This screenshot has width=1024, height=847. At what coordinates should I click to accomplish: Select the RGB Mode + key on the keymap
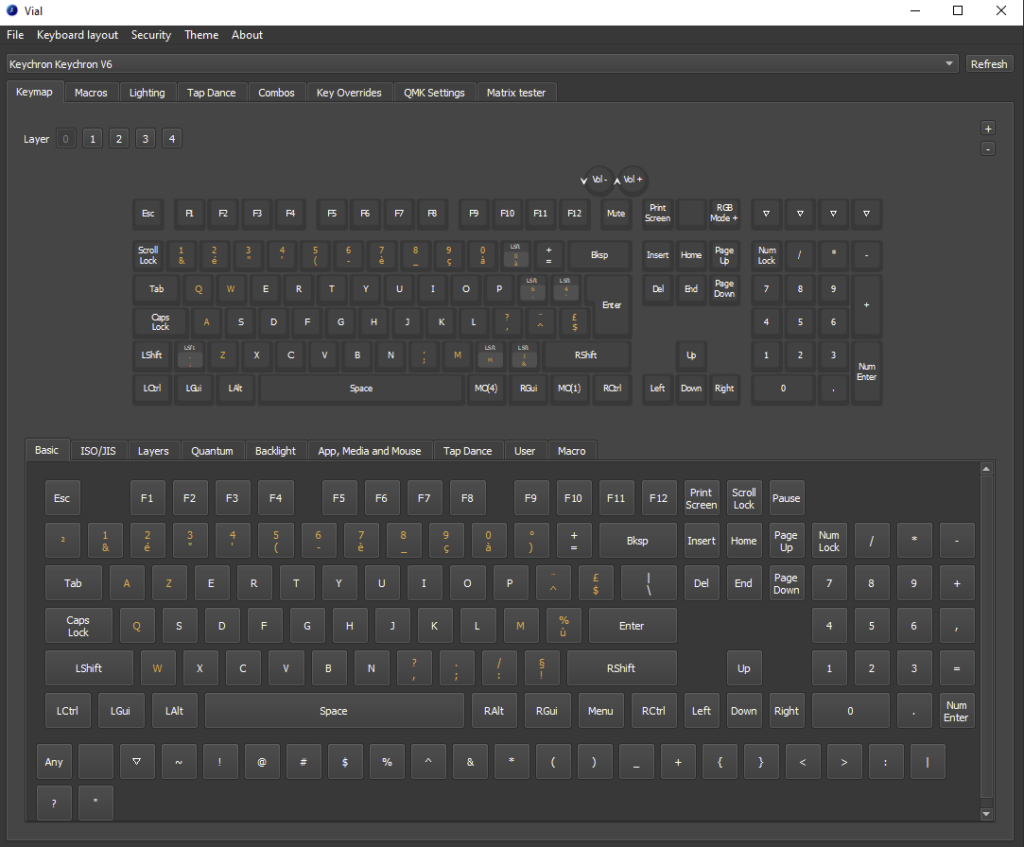pyautogui.click(x=724, y=214)
